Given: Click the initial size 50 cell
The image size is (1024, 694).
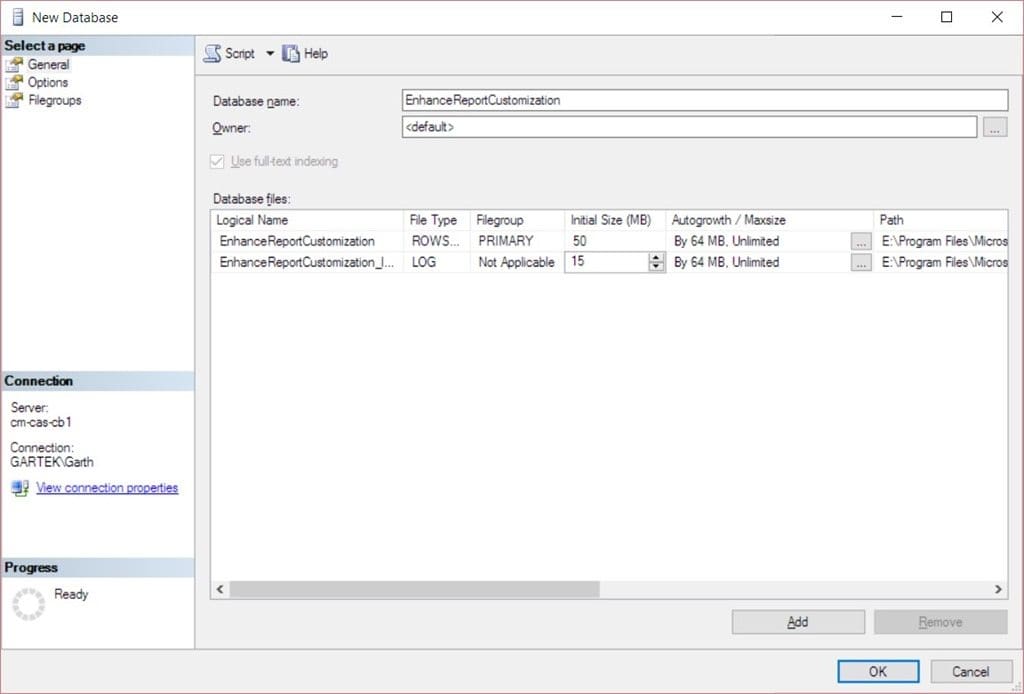Looking at the screenshot, I should (x=615, y=241).
